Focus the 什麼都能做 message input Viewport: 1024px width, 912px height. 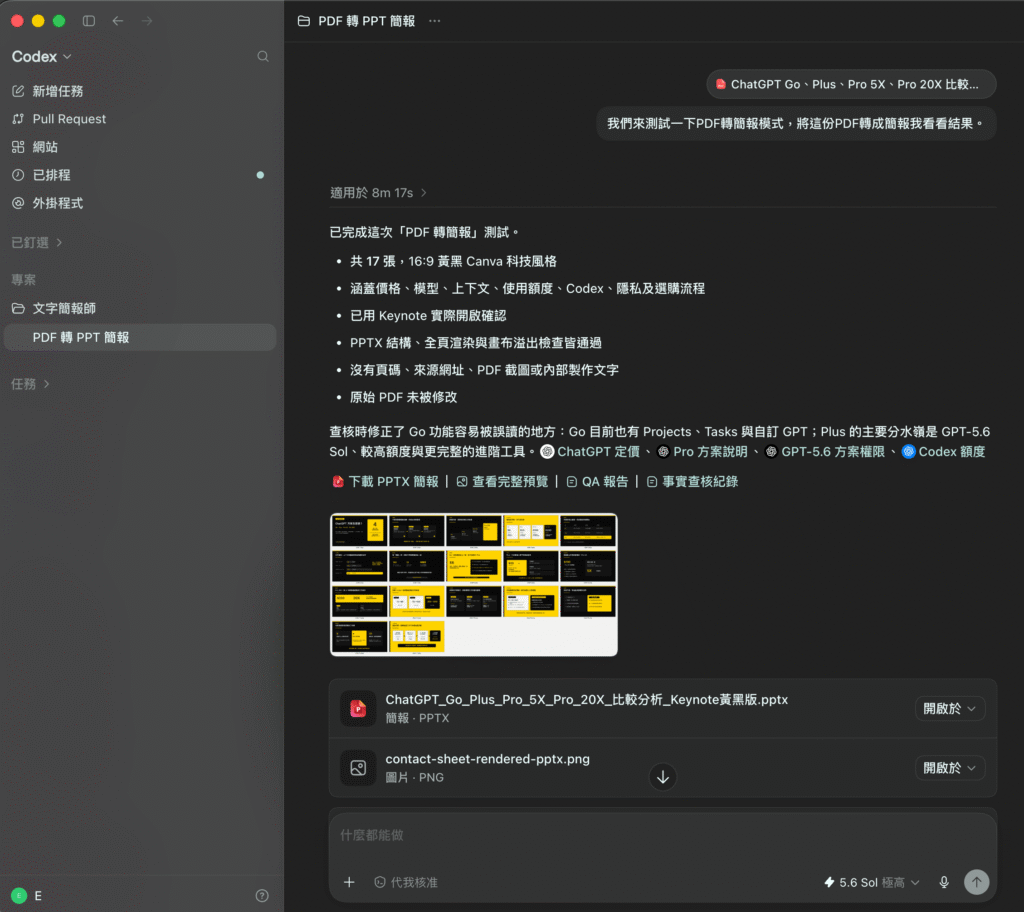tap(662, 836)
